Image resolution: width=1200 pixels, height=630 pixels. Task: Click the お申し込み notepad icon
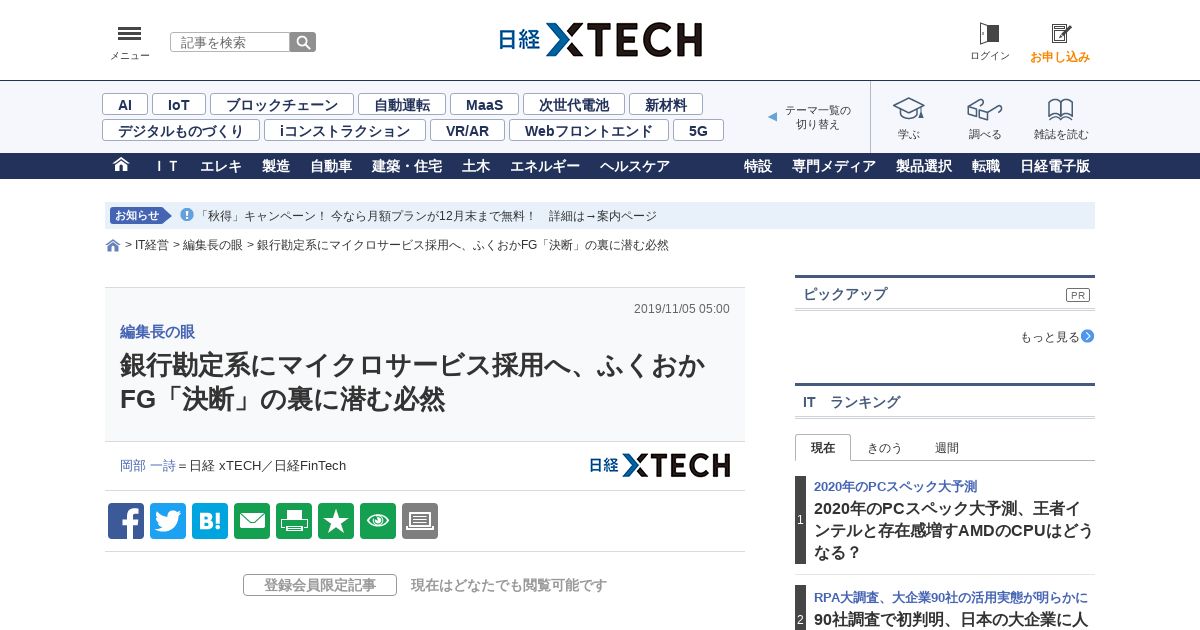click(1060, 34)
